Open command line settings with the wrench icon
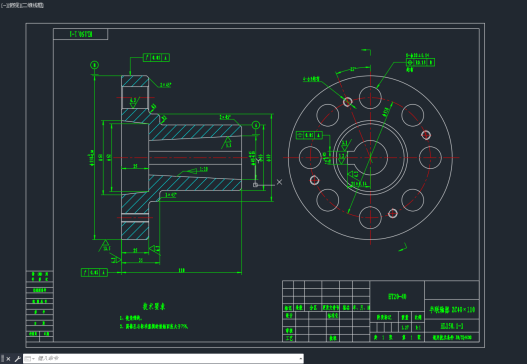The image size is (527, 364). pyautogui.click(x=17, y=359)
